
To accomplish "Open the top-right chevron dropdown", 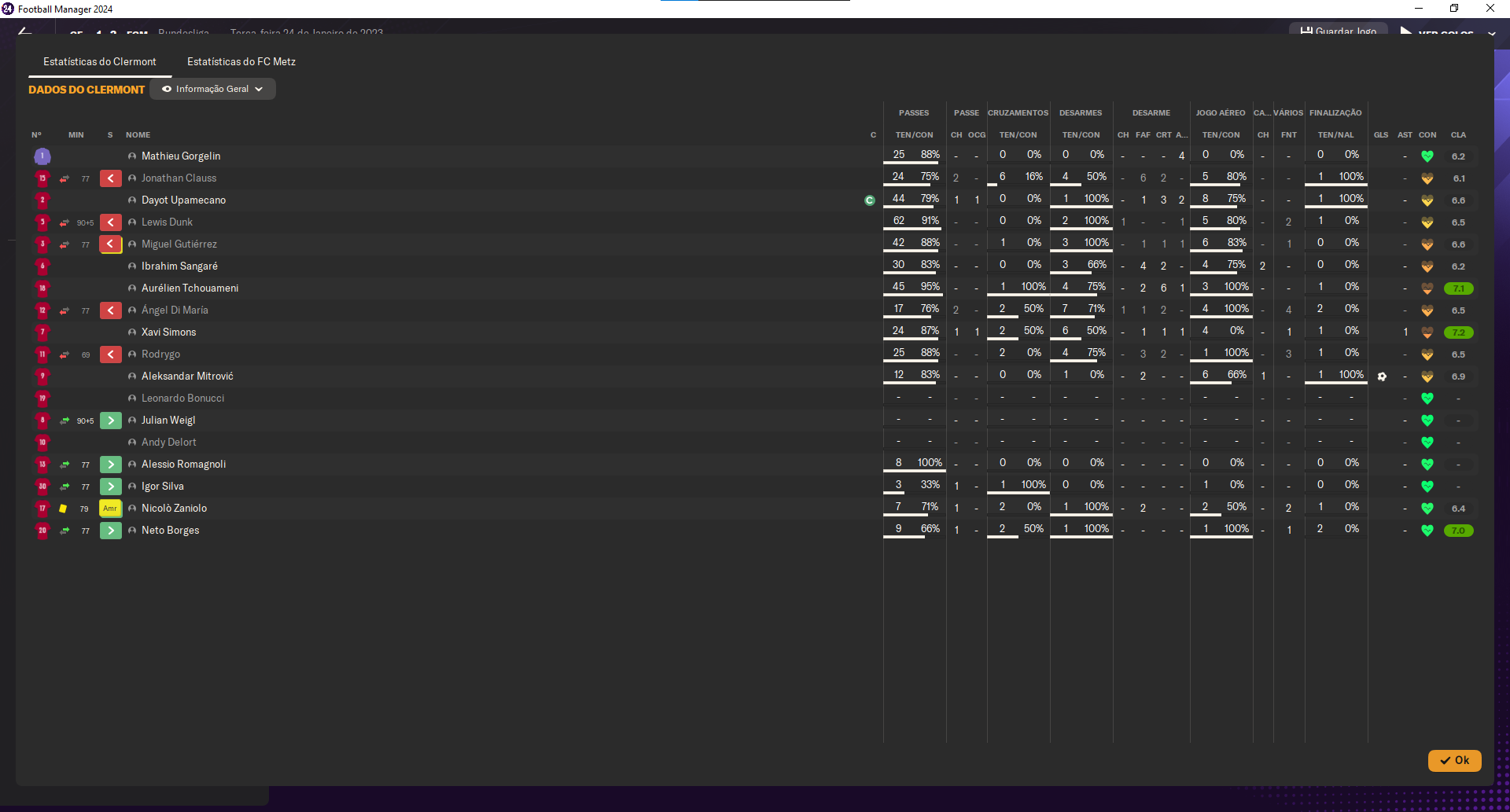I will [1491, 33].
